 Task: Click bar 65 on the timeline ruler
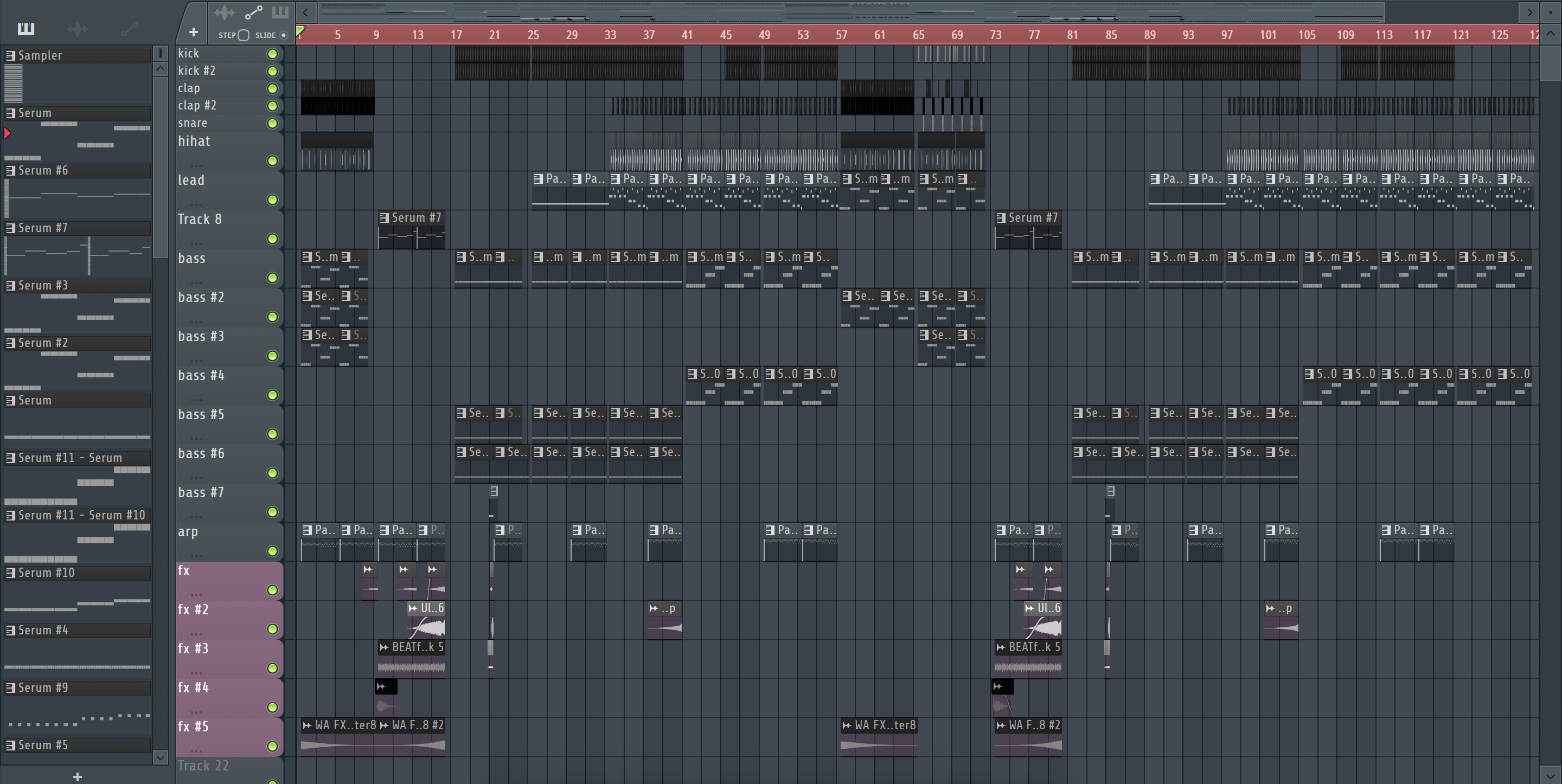coord(919,35)
